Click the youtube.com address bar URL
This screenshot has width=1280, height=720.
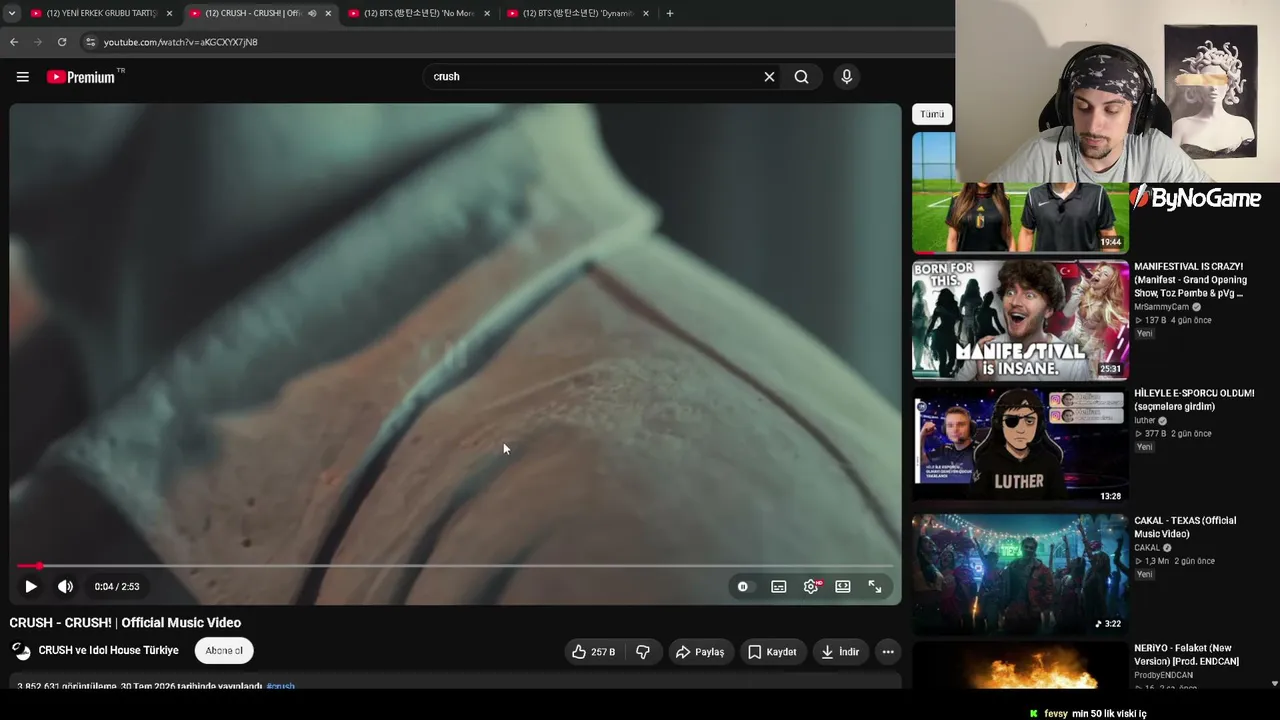pyautogui.click(x=181, y=42)
